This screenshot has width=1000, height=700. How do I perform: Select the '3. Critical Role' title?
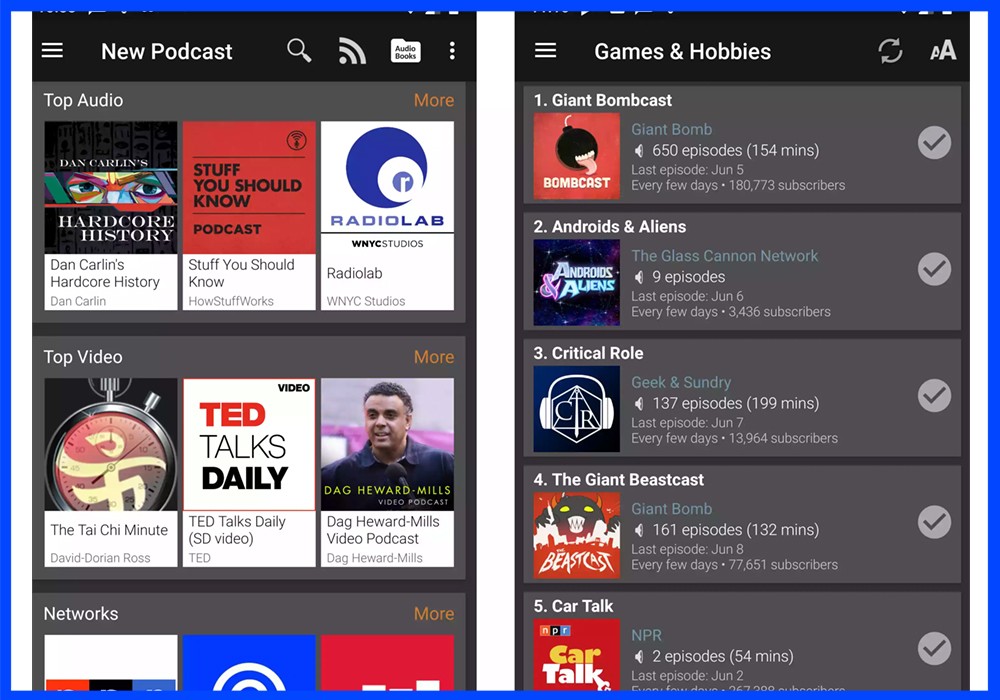(x=589, y=353)
